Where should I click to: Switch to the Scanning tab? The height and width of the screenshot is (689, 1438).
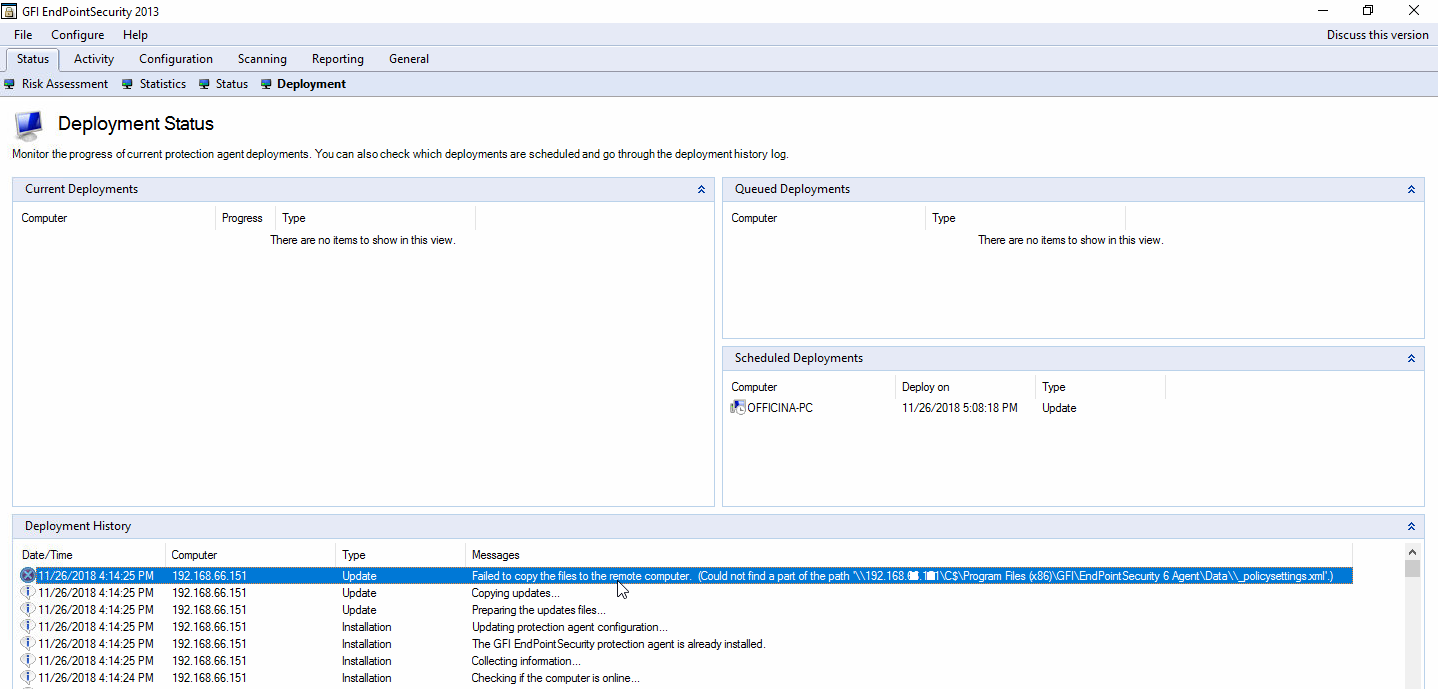pyautogui.click(x=262, y=59)
